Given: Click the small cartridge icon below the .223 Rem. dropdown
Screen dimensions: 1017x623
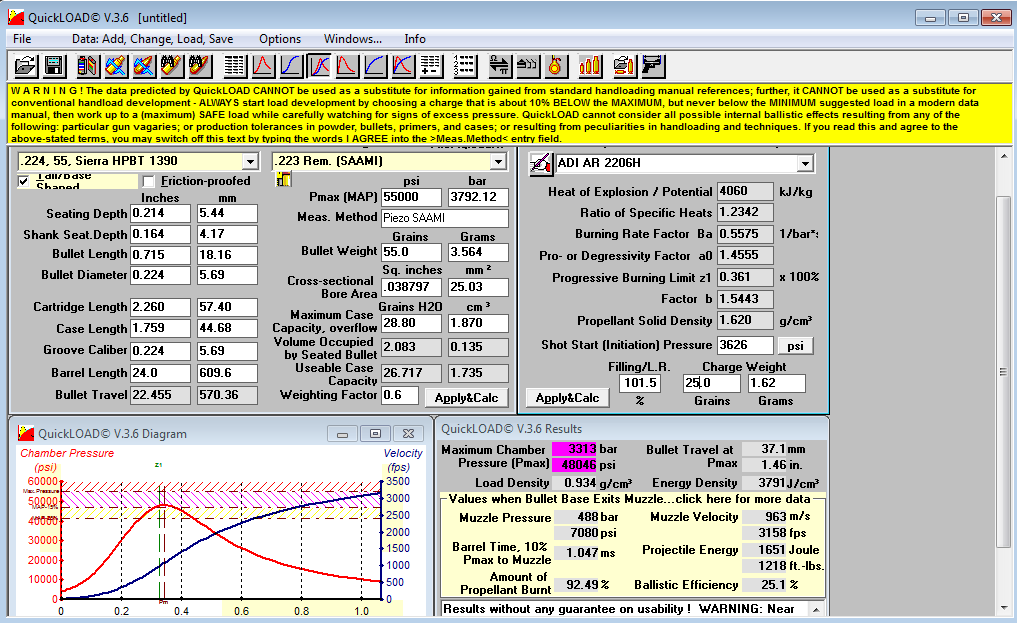Looking at the screenshot, I should [x=283, y=180].
